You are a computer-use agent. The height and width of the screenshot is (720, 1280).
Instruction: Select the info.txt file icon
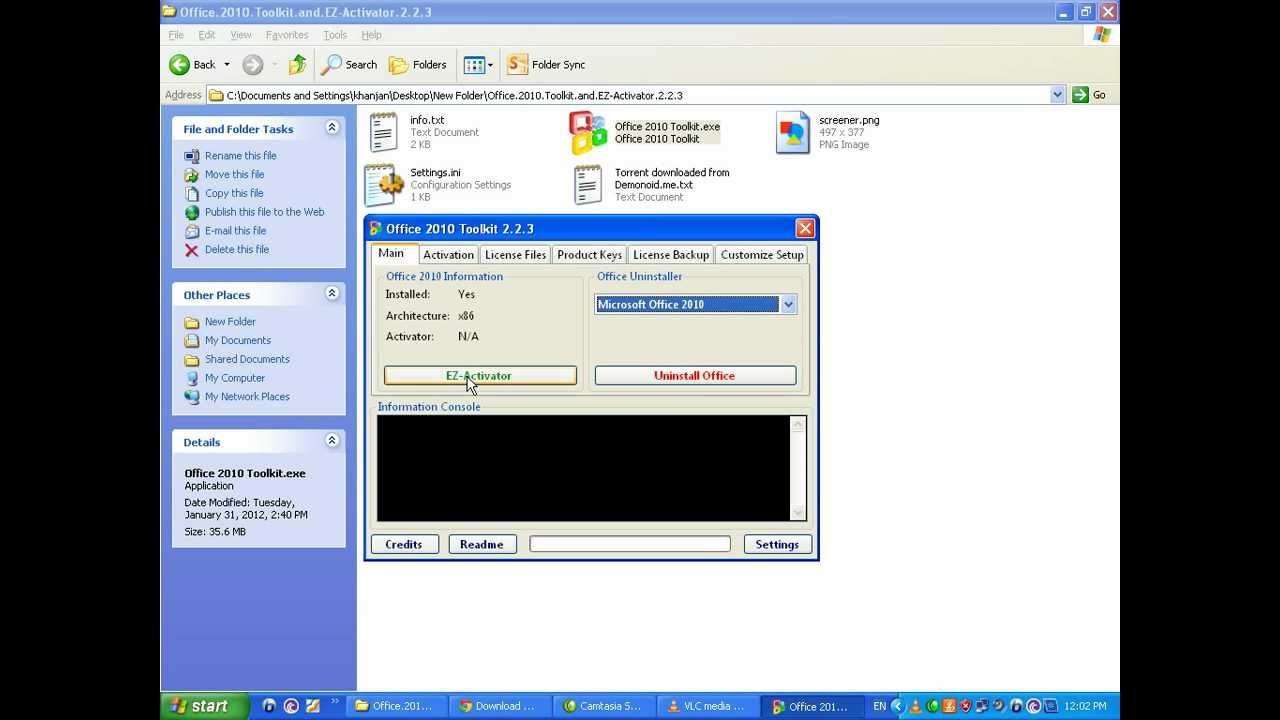(383, 132)
